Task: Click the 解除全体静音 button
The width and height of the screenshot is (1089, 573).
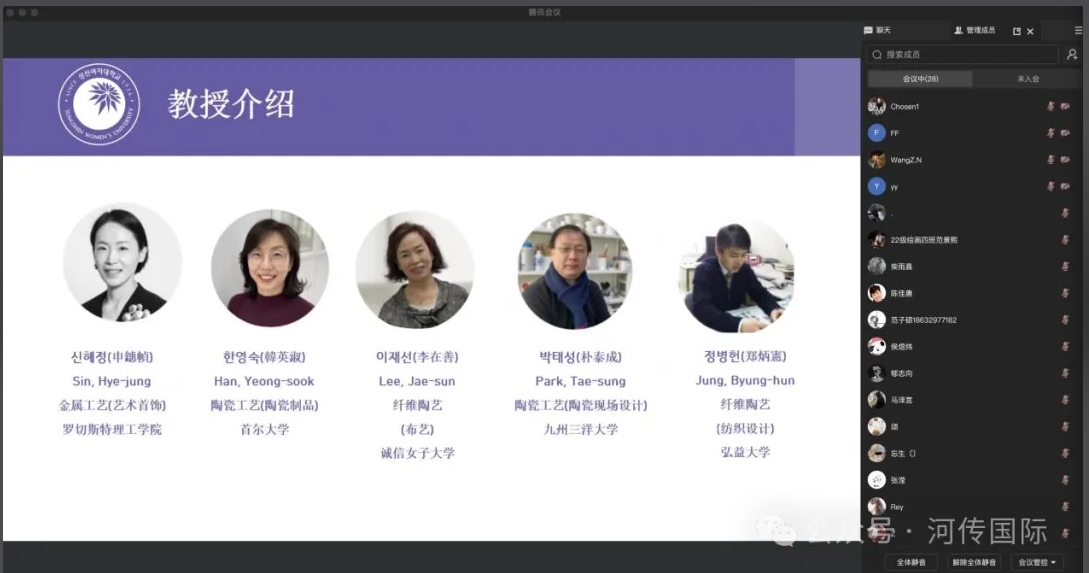Action: [x=973, y=562]
